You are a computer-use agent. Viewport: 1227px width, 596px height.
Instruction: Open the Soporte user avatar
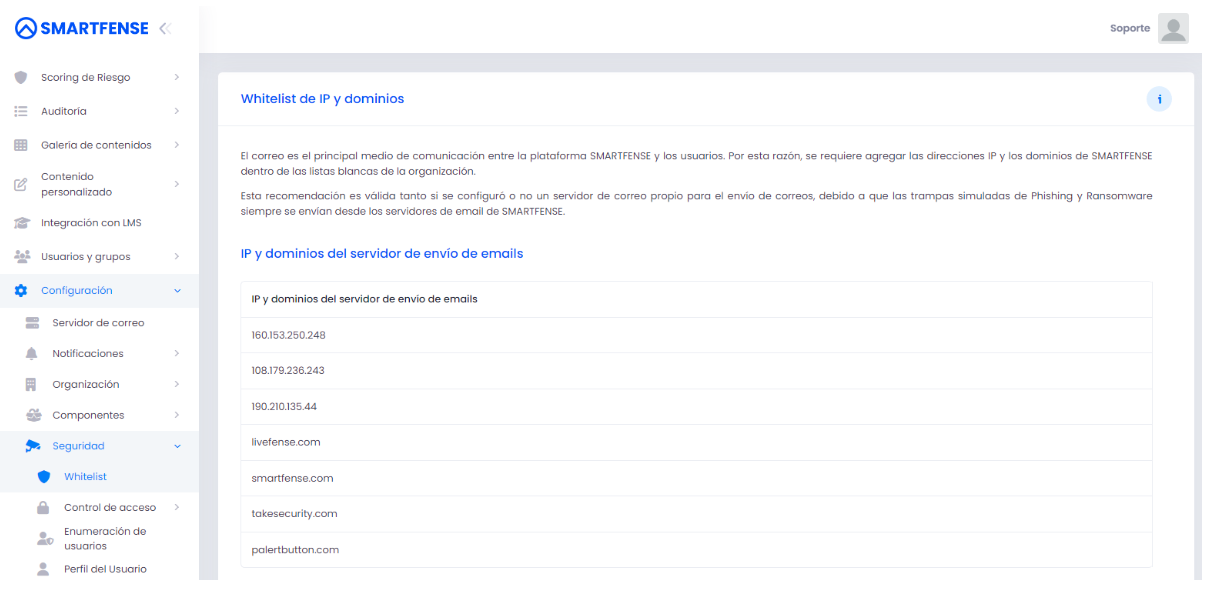pyautogui.click(x=1173, y=28)
